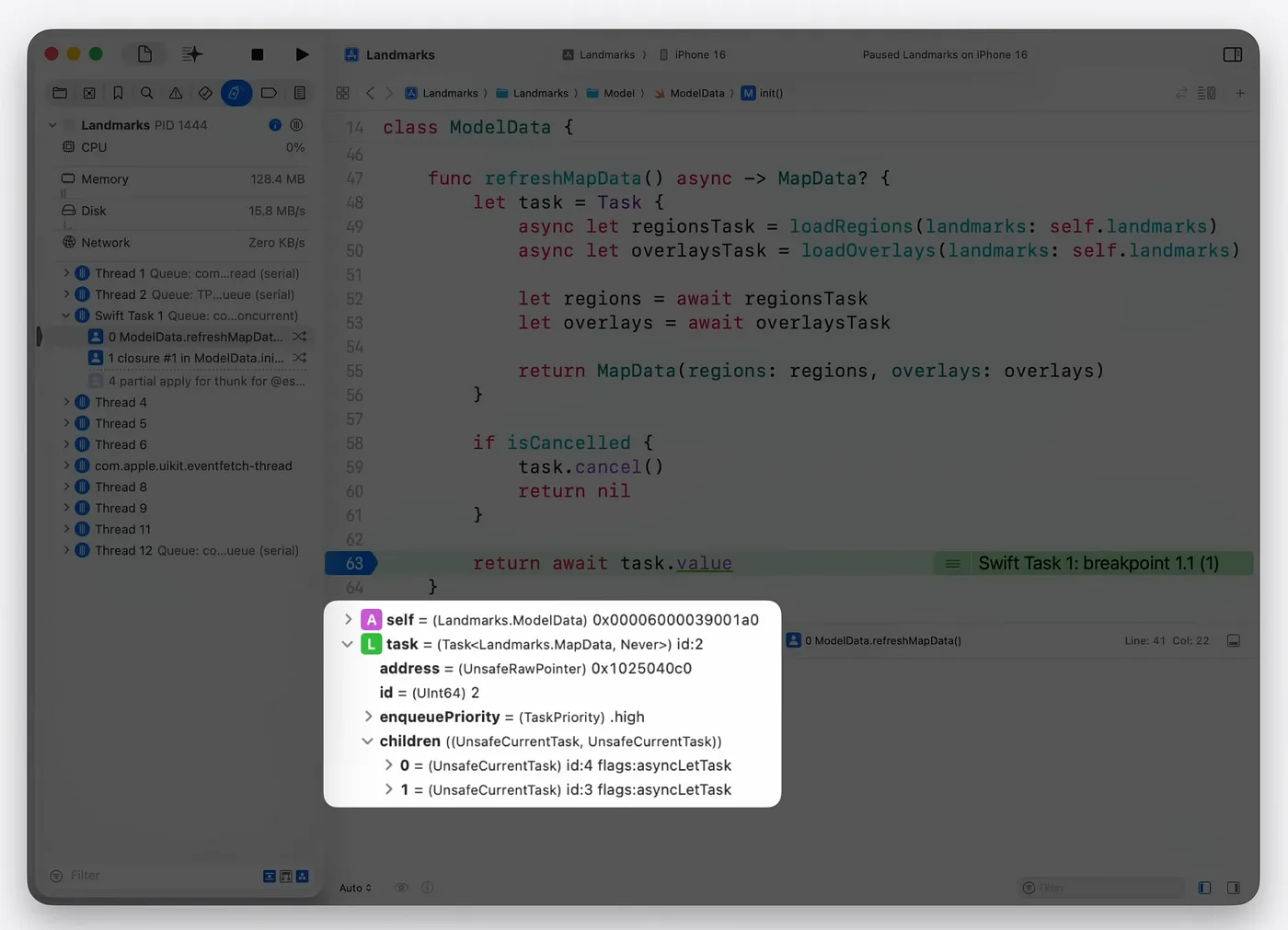Add an editor with the plus icon
Screen dimensions: 1288x930
point(1240,93)
